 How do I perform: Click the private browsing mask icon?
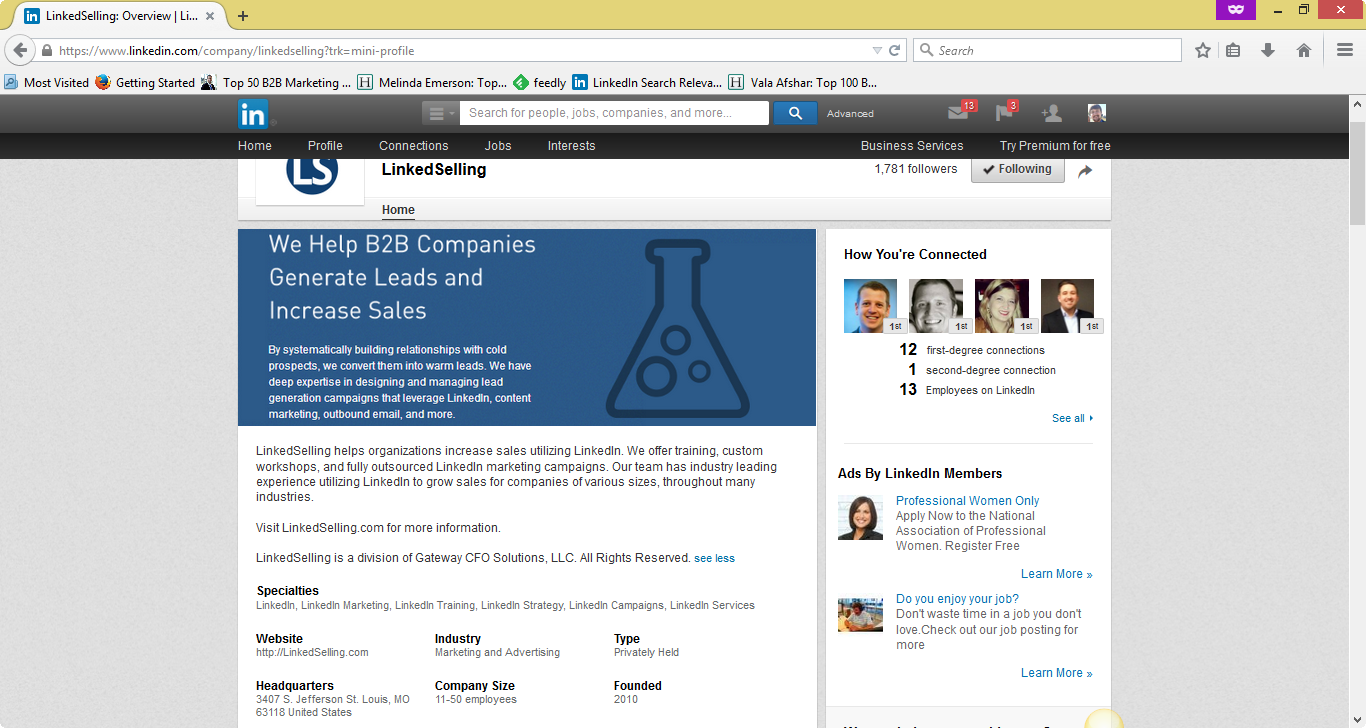pyautogui.click(x=1235, y=9)
